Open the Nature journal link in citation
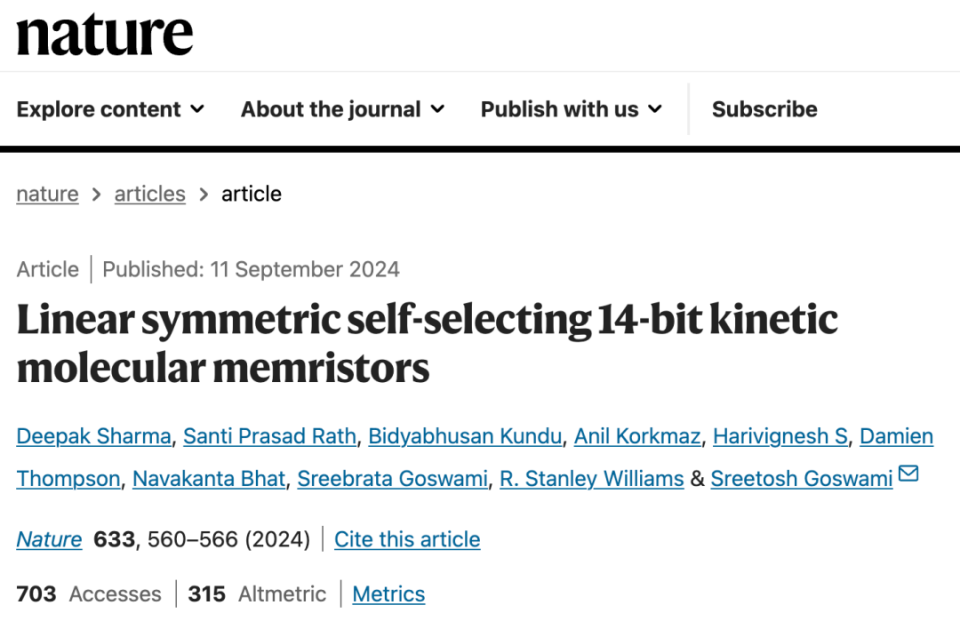The image size is (960, 621). [49, 540]
